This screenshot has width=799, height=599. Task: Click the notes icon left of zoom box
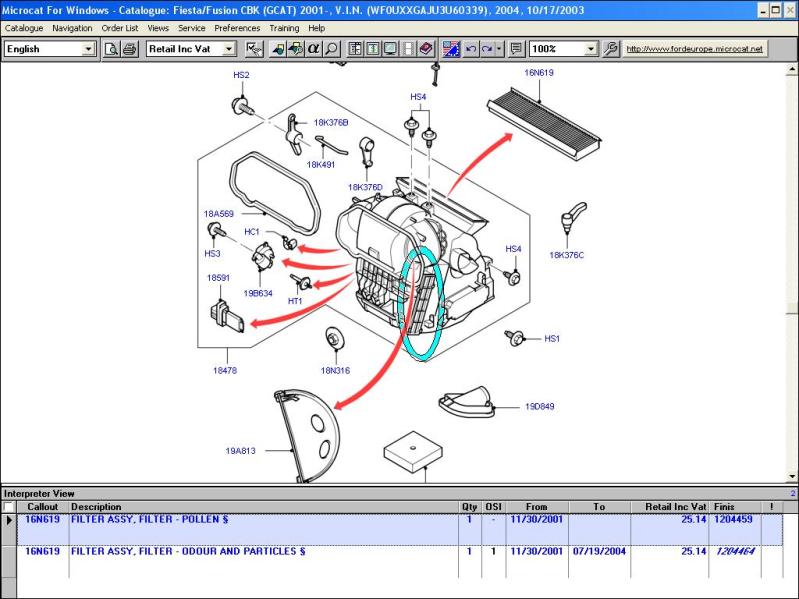516,48
